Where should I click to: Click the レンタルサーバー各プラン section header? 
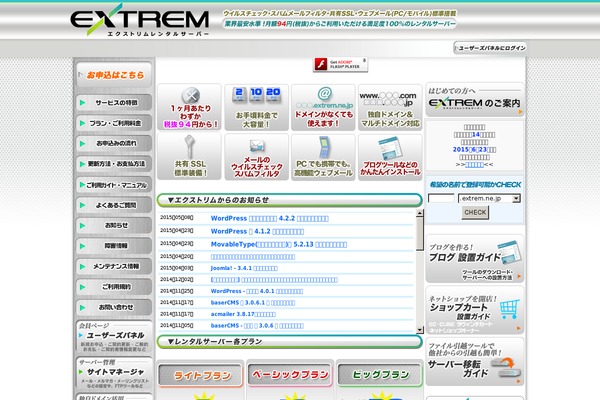pos(290,341)
